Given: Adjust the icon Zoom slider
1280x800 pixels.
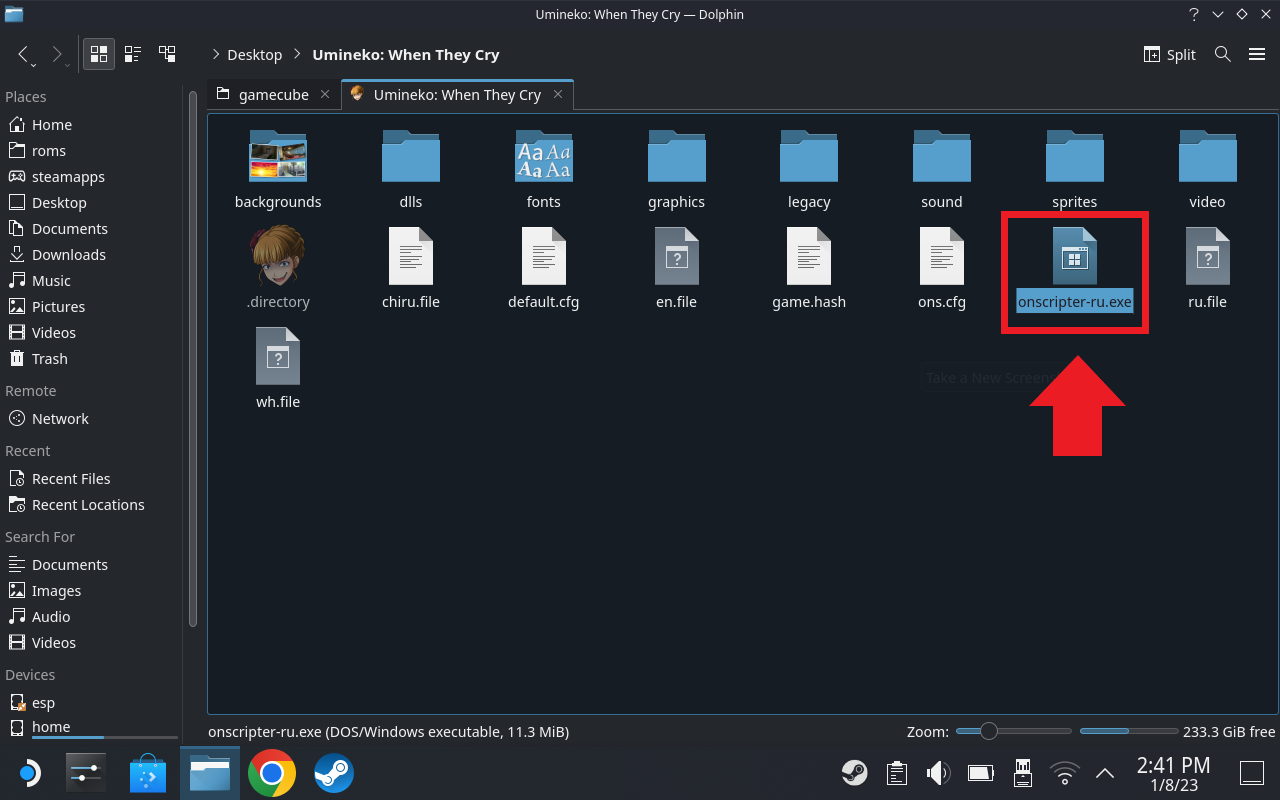Looking at the screenshot, I should (1013, 731).
